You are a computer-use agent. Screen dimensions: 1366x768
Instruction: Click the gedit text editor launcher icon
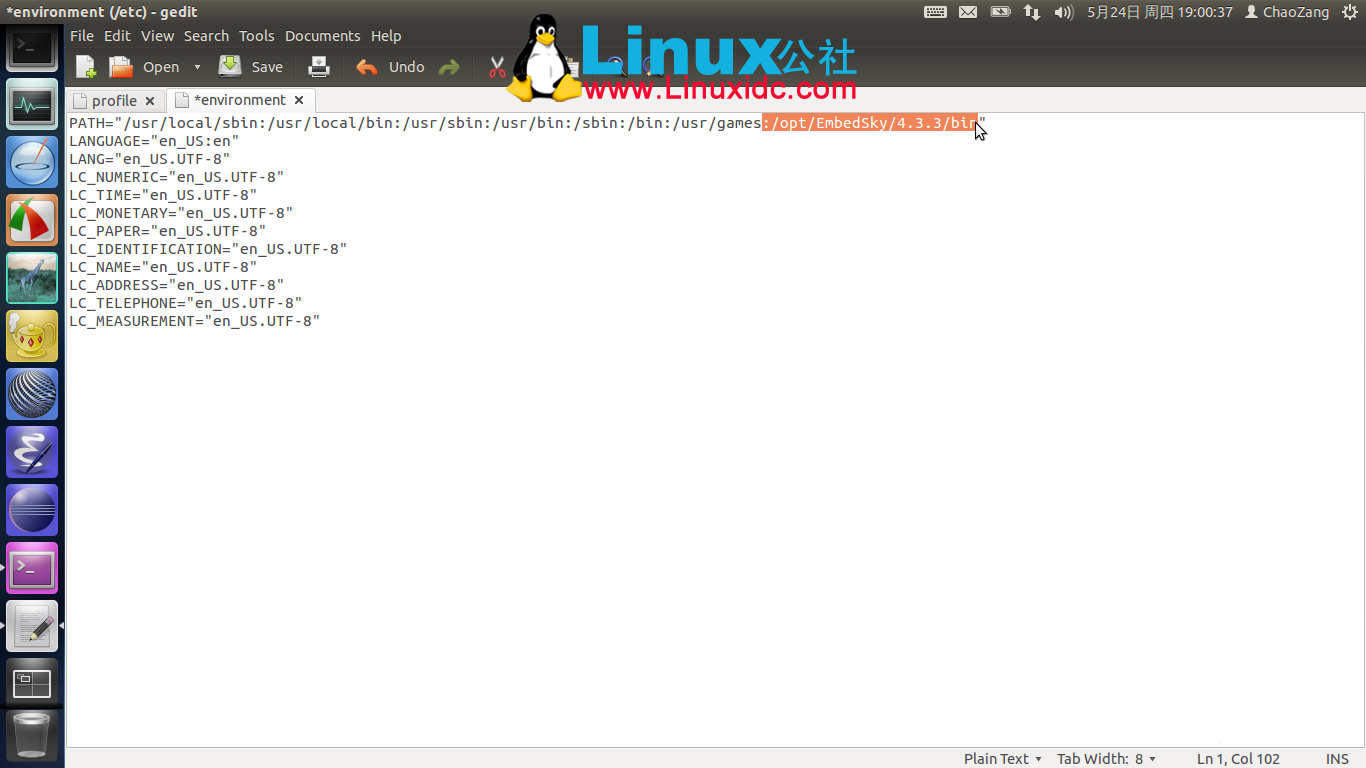[32, 626]
